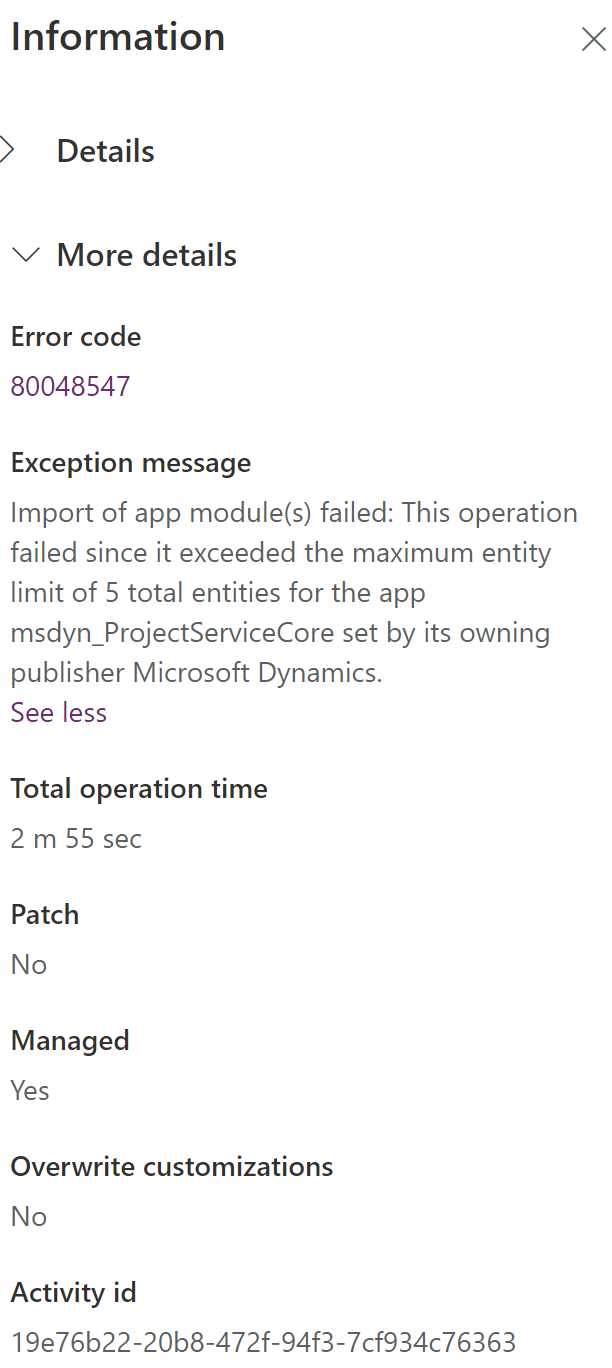
Task: Click the Activity id label
Action: pyautogui.click(x=73, y=1292)
